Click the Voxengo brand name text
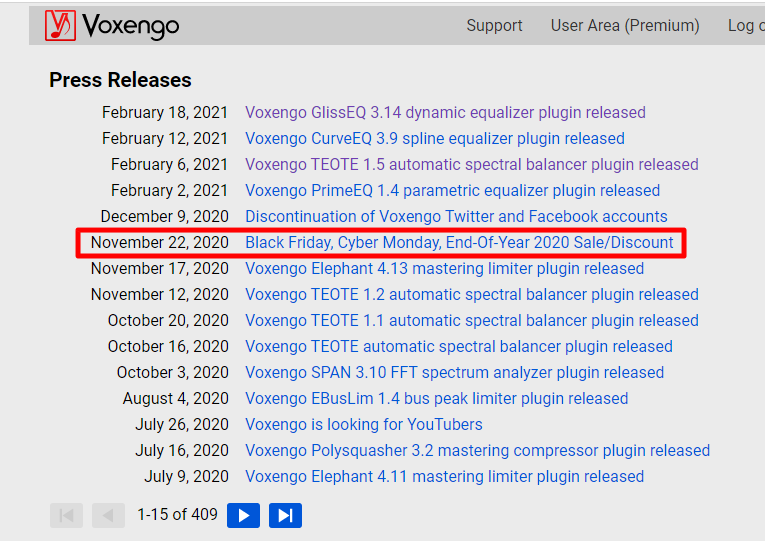This screenshot has height=541, width=765. 132,26
